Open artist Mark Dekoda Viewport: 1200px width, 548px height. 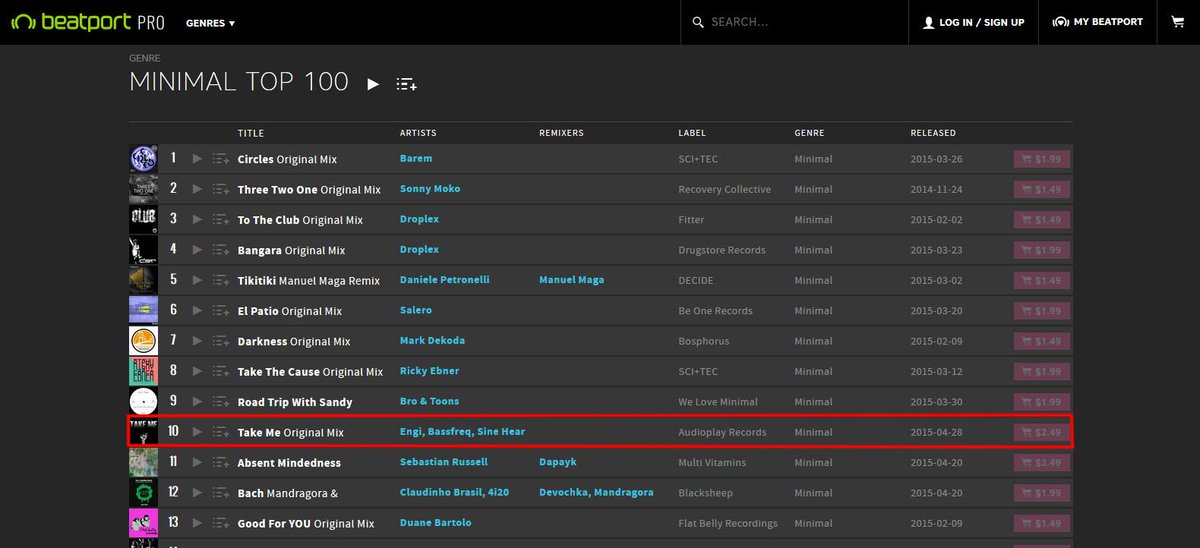pyautogui.click(x=432, y=341)
